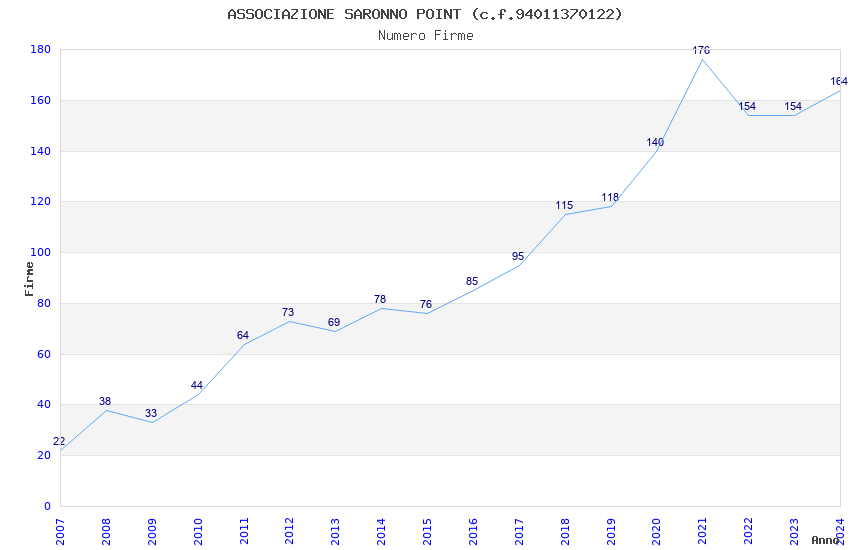Screen dimensions: 850x550
Task: Click the x-axis year 2011
Action: tap(244, 531)
